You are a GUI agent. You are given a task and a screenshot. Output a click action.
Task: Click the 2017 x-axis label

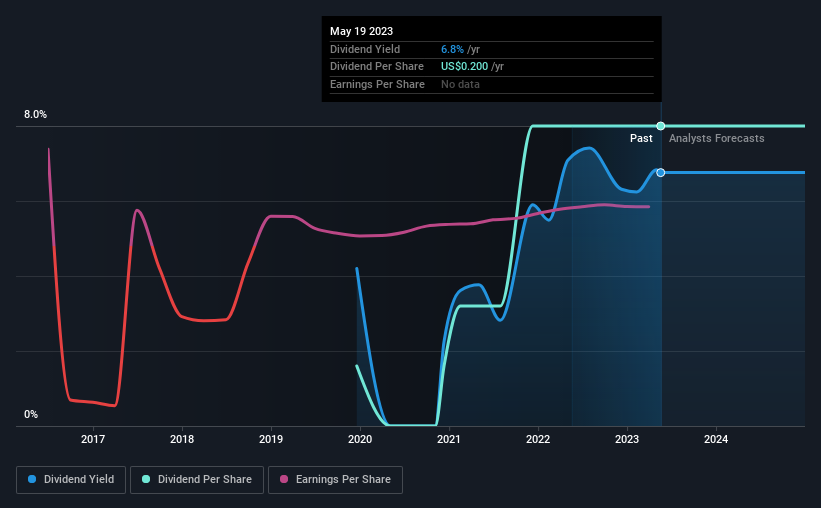click(x=93, y=439)
